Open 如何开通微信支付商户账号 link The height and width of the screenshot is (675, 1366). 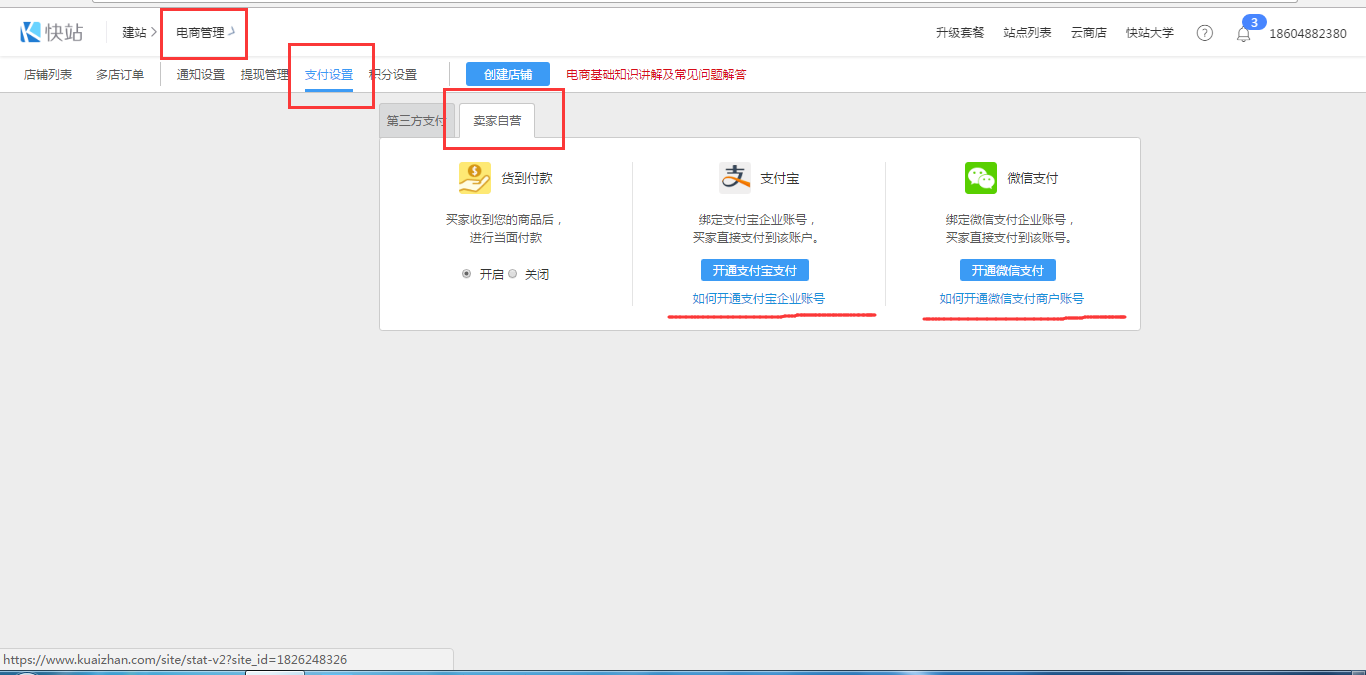1012,299
